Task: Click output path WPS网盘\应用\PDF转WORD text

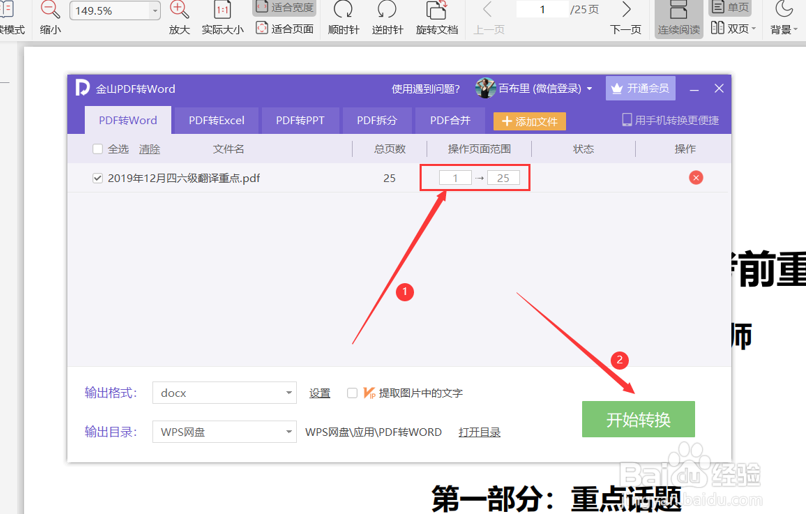Action: [x=373, y=432]
